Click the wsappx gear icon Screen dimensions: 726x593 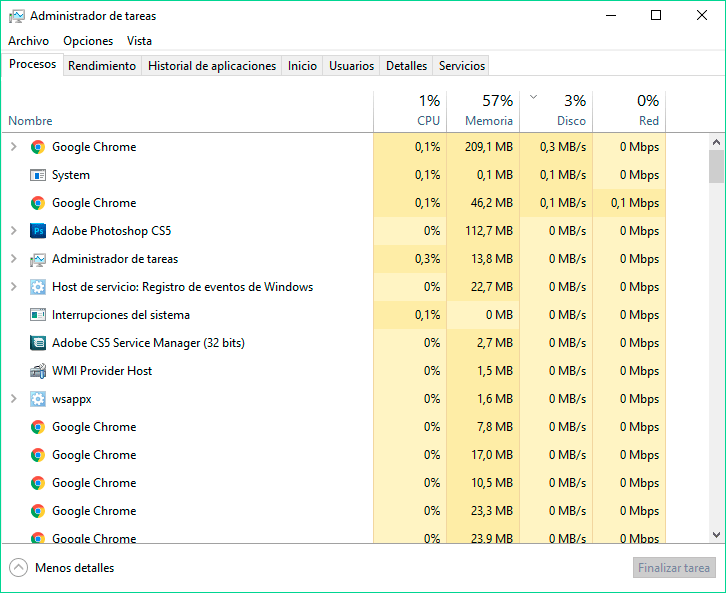(38, 399)
